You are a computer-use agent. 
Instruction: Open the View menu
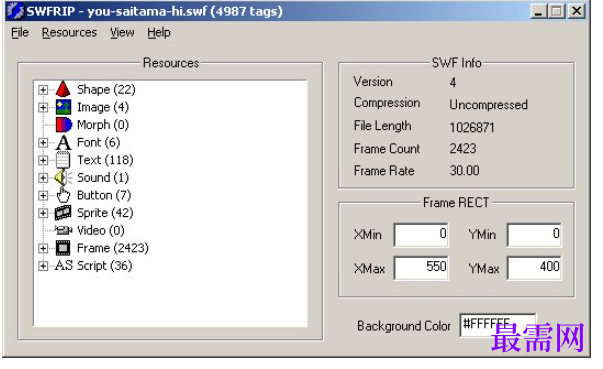point(122,33)
